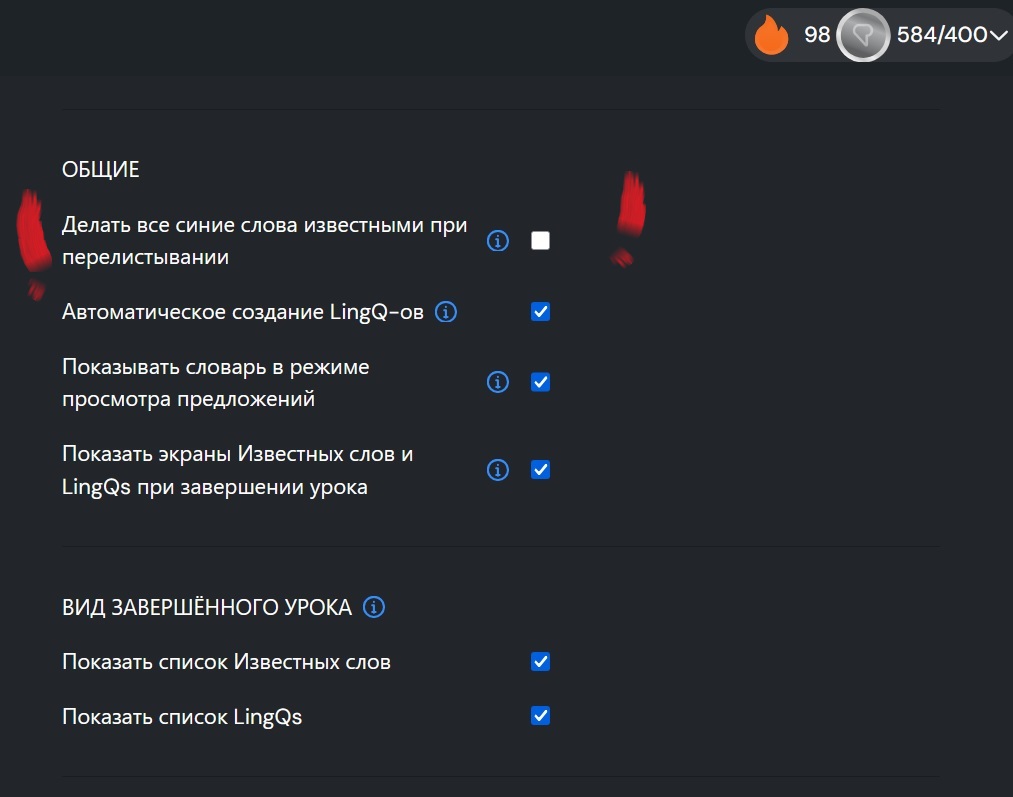
Task: Uncheck showing Known words screens on lesson completion
Action: tap(540, 470)
